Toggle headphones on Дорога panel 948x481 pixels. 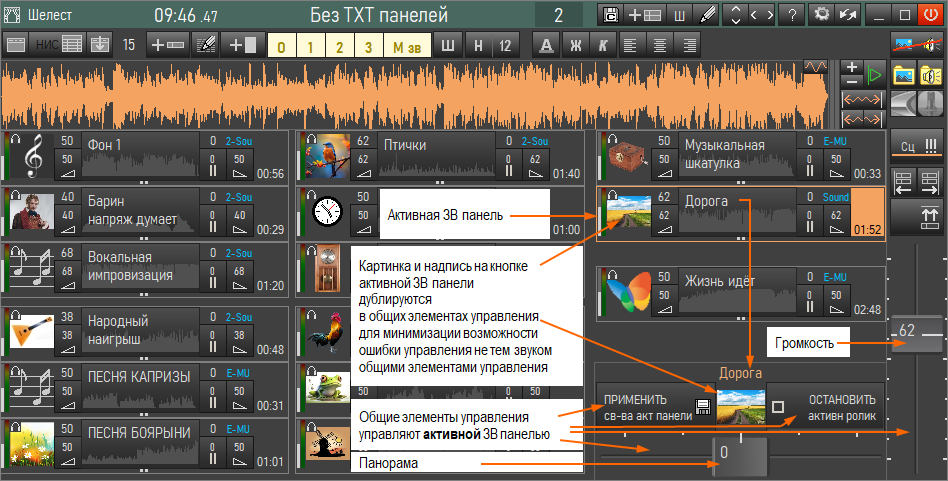click(612, 195)
